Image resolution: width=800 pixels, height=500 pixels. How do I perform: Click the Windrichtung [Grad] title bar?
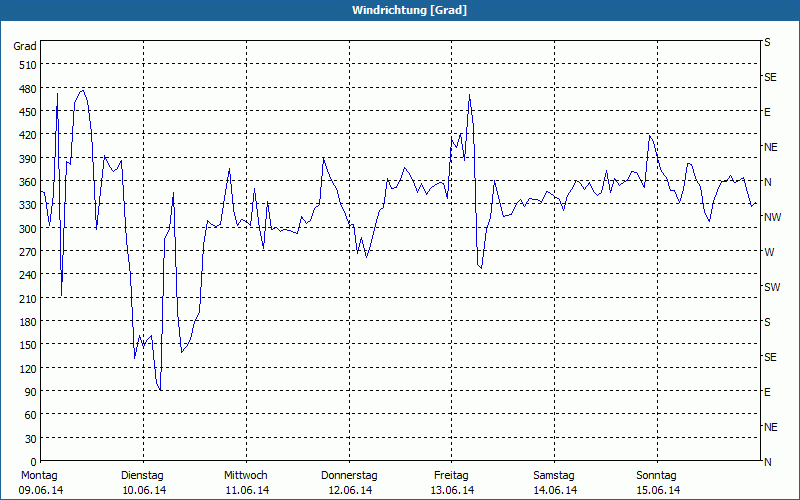pos(400,10)
